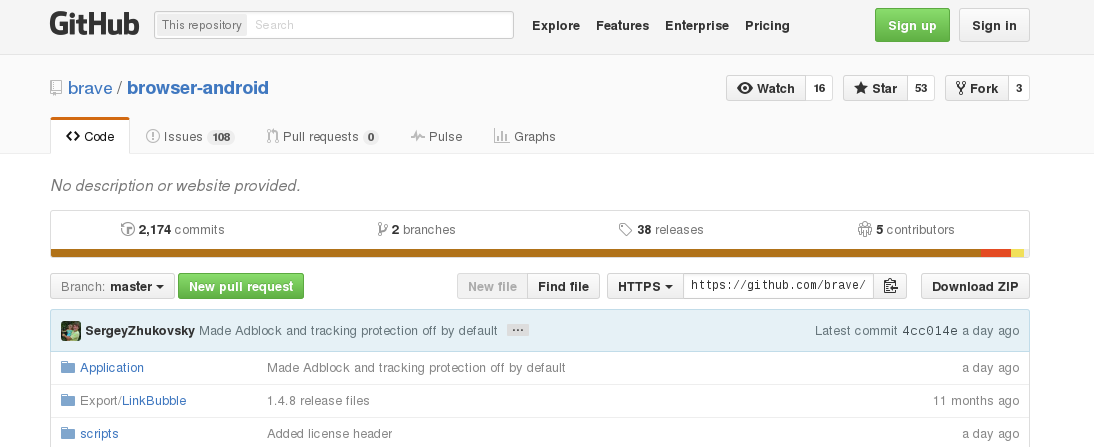
Task: Click the commits history icon
Action: [128, 229]
